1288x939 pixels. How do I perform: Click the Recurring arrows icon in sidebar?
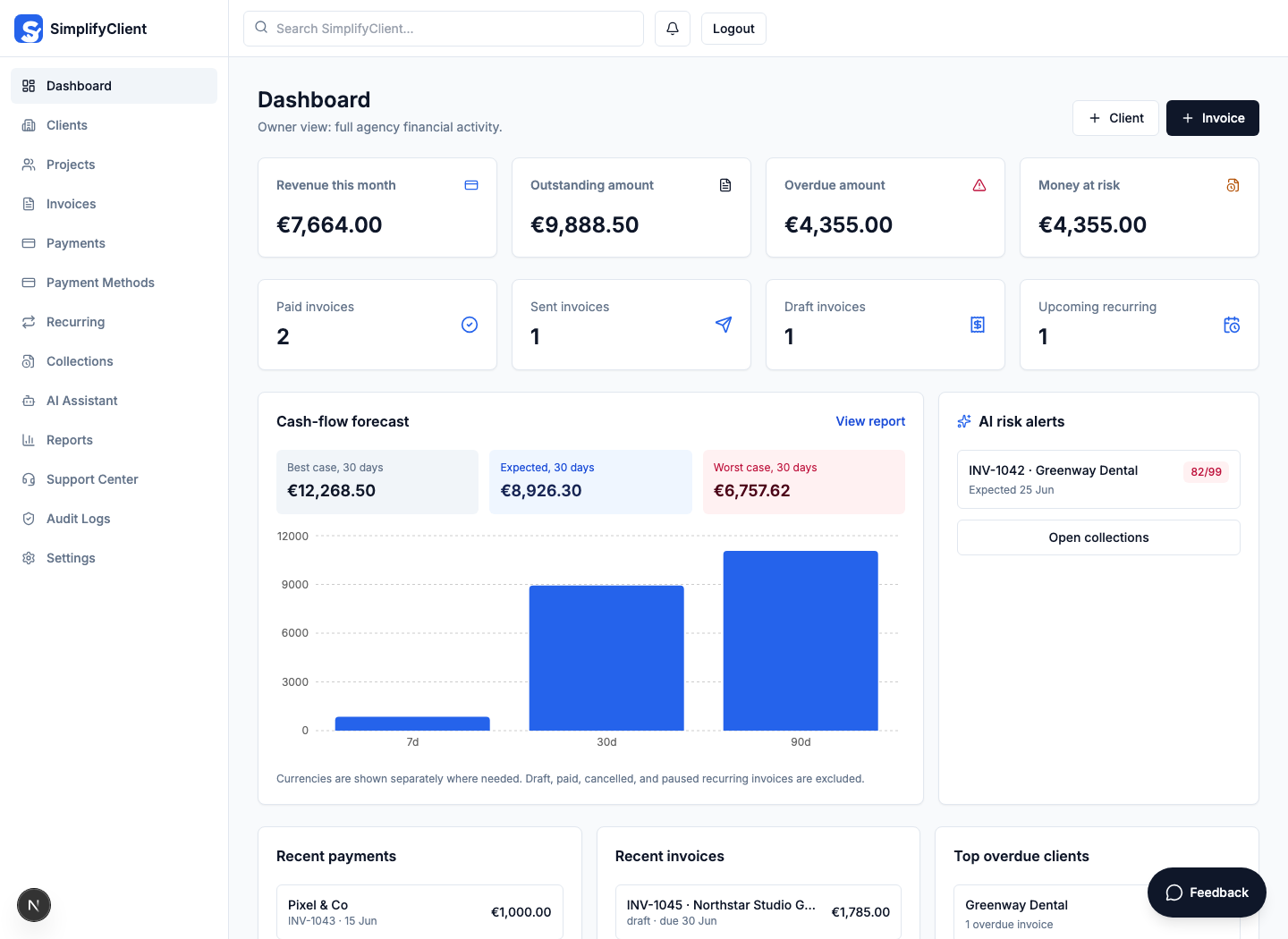click(29, 322)
